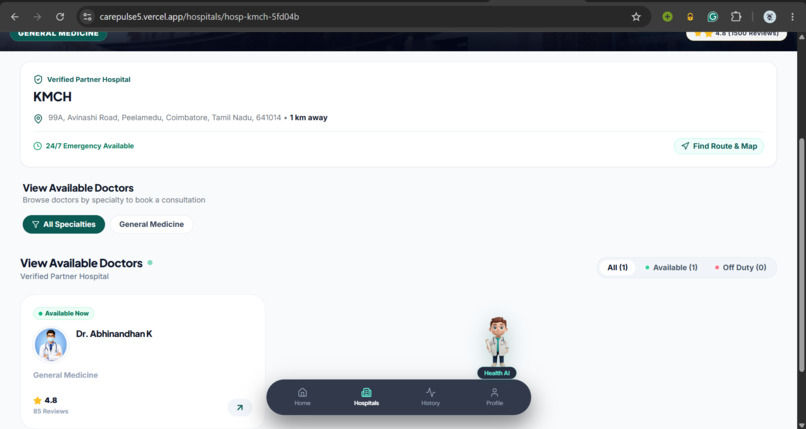The image size is (806, 429).
Task: Click the 4.8 rating reviews badge
Action: [736, 35]
